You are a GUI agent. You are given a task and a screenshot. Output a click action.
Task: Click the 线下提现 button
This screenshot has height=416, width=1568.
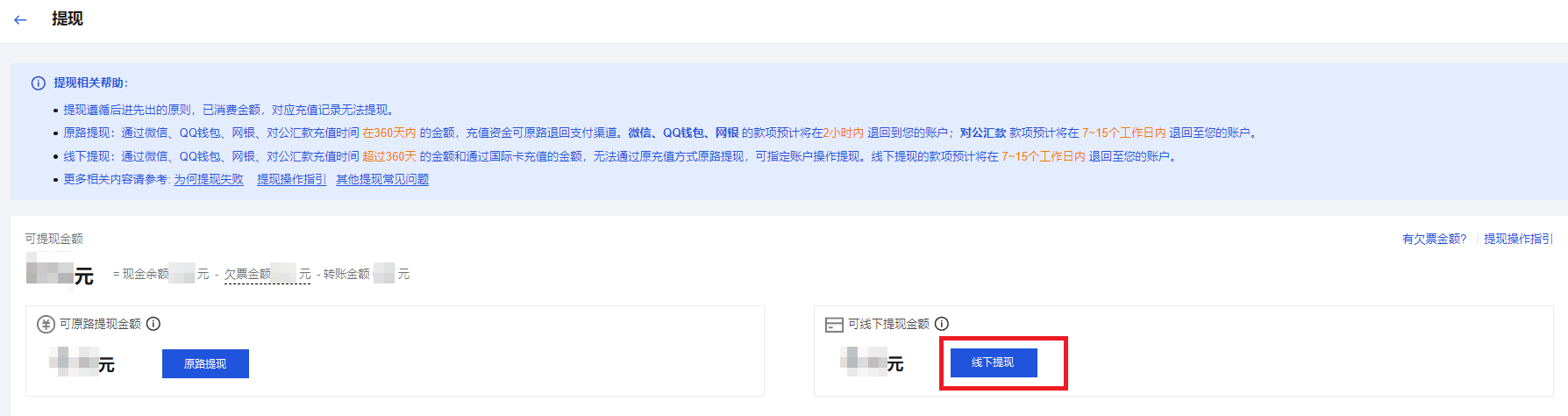[x=993, y=362]
